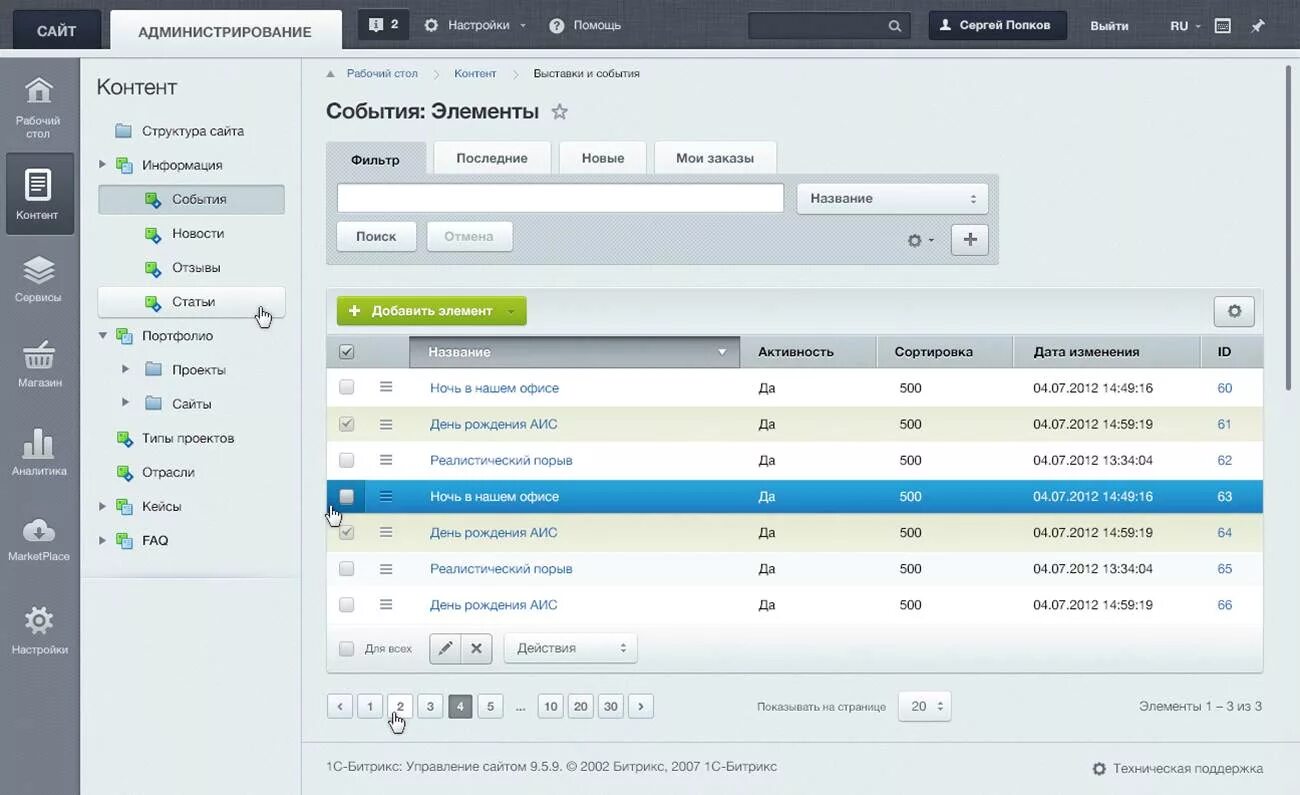The height and width of the screenshot is (795, 1300).
Task: Check the checkbox for highlighted row 63
Action: (x=347, y=496)
